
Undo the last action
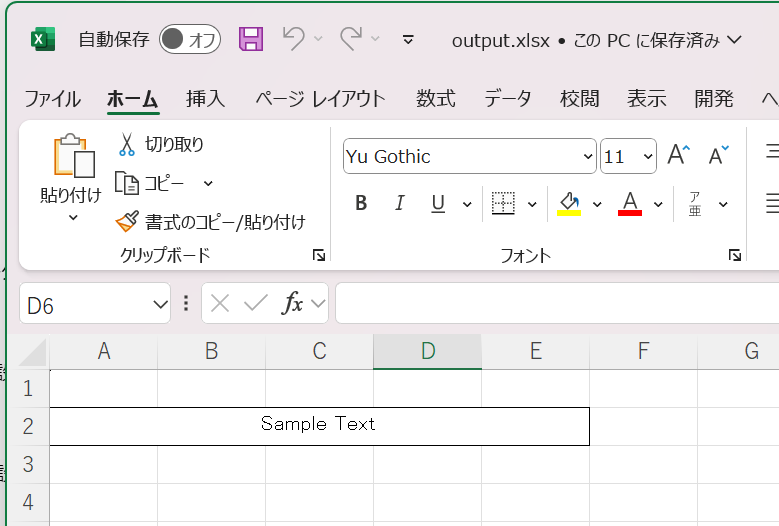click(294, 39)
